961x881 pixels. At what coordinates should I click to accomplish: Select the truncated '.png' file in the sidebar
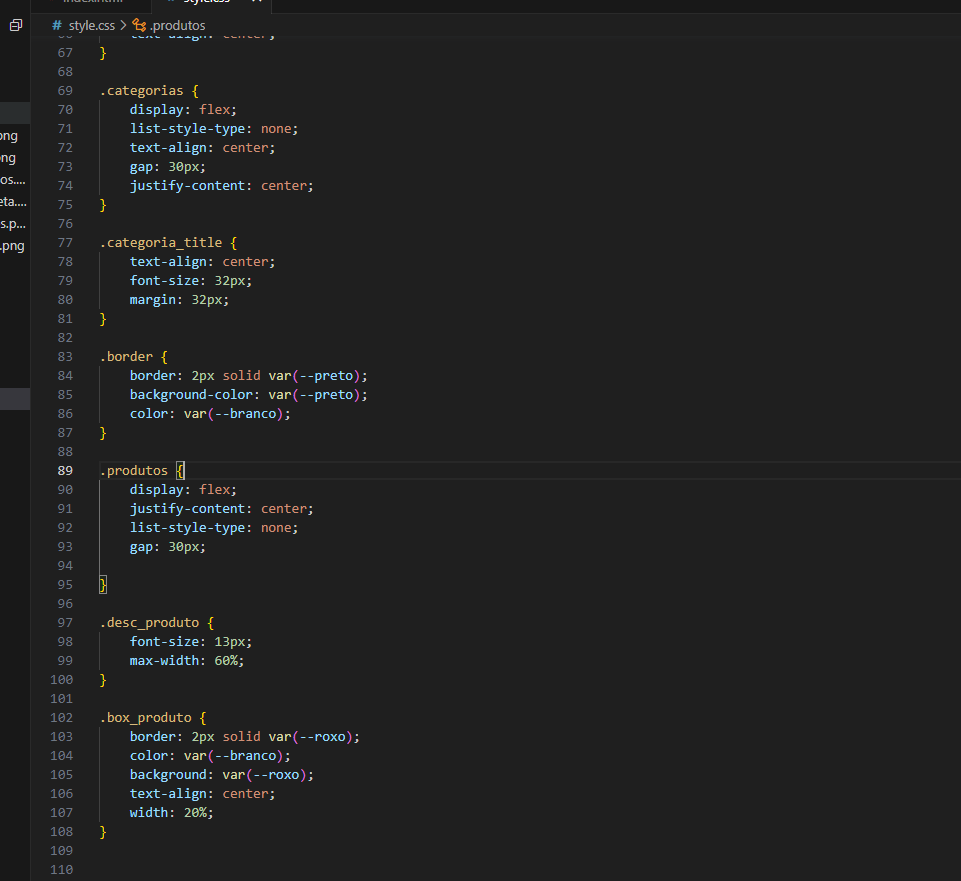click(x=12, y=246)
